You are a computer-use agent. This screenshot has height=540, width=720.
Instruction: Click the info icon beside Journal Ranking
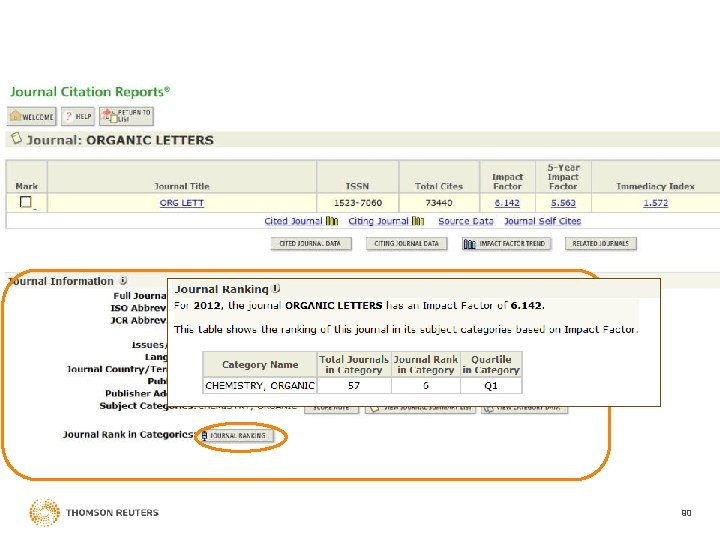coord(276,288)
